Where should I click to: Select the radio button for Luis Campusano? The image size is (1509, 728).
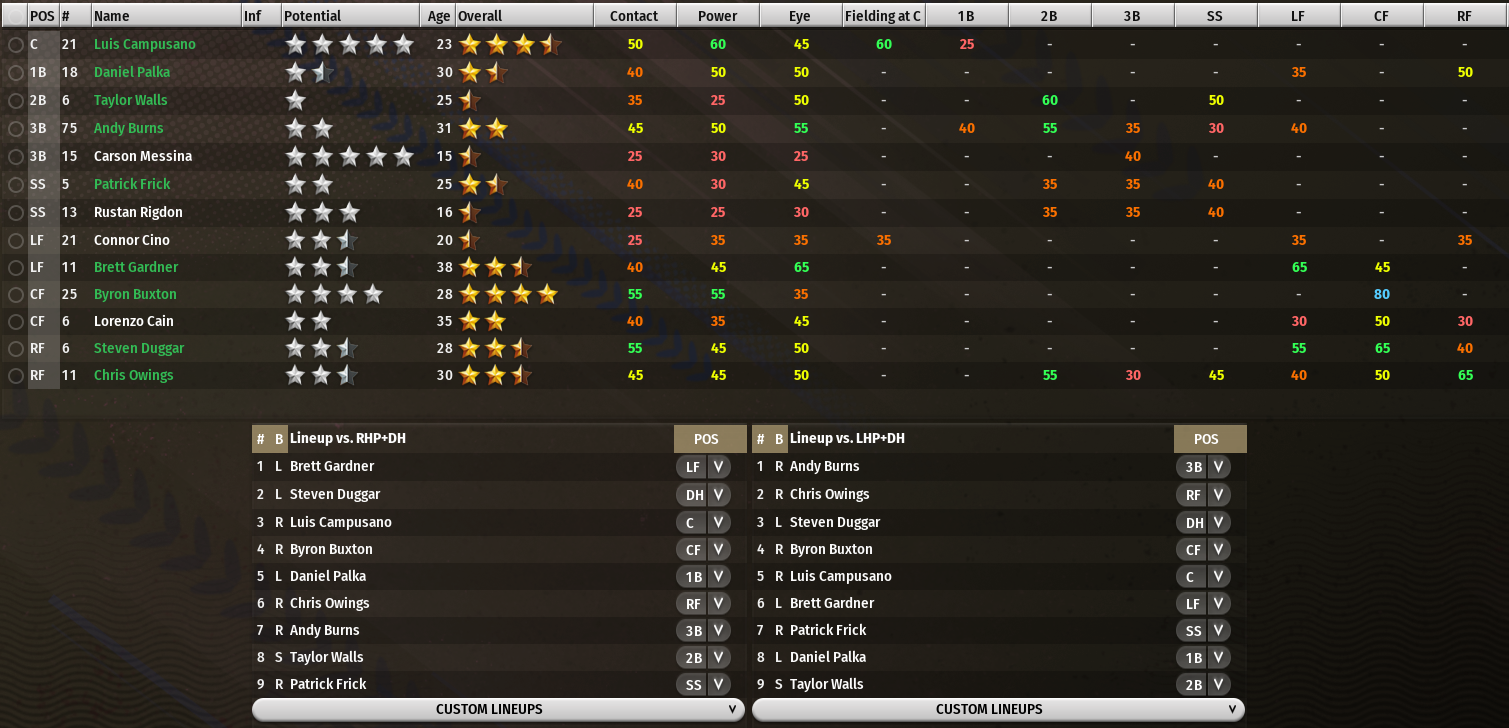tap(15, 44)
